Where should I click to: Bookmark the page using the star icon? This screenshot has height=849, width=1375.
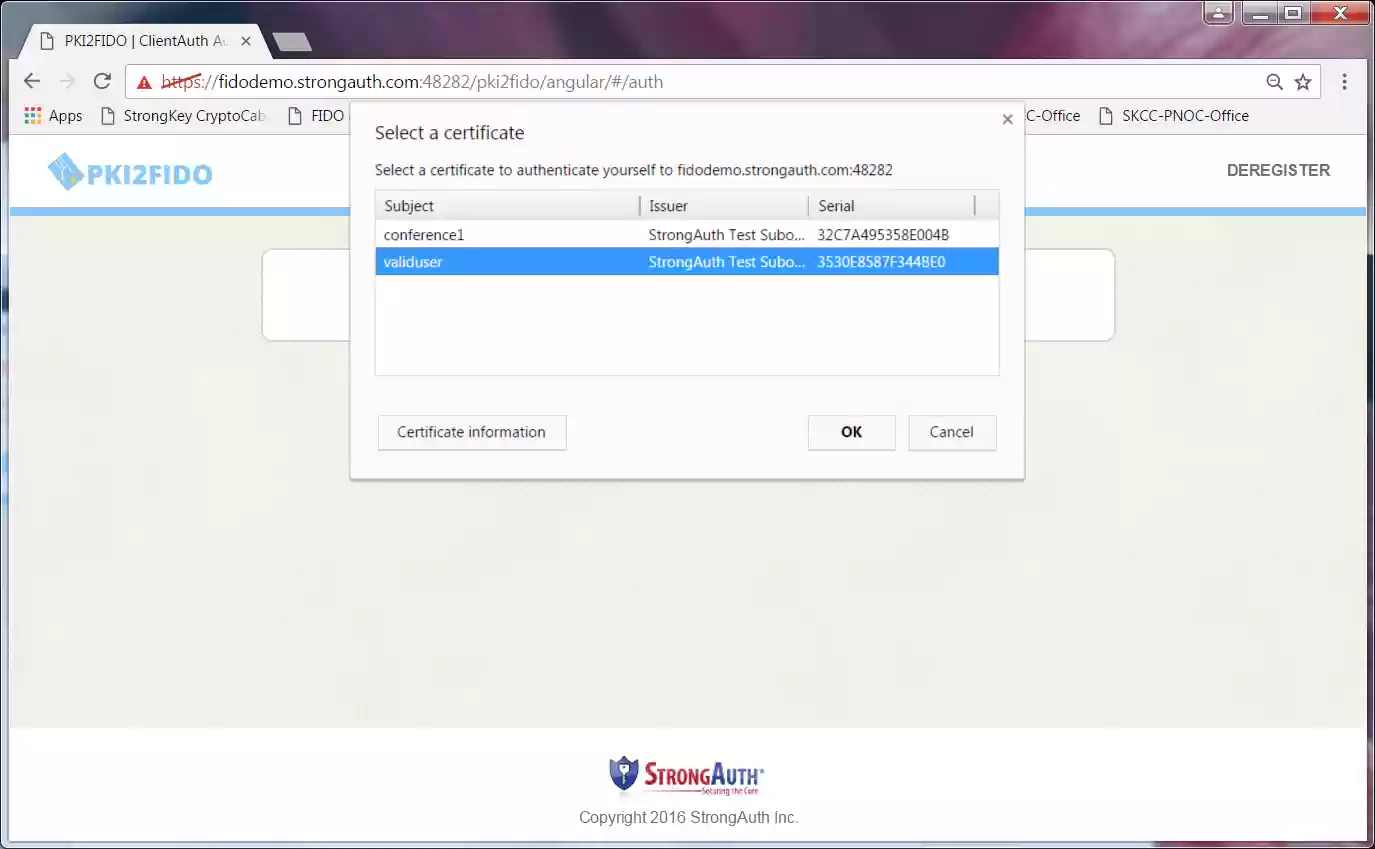pos(1305,81)
